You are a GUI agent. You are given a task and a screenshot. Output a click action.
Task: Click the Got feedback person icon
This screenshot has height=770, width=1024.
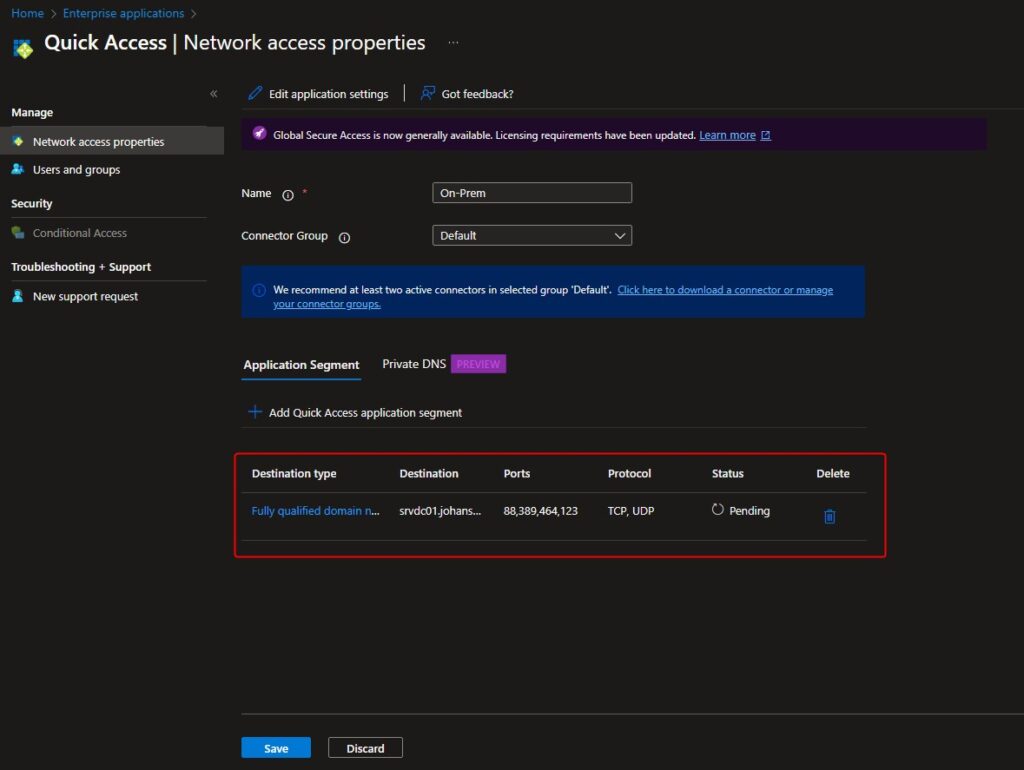[x=428, y=93]
